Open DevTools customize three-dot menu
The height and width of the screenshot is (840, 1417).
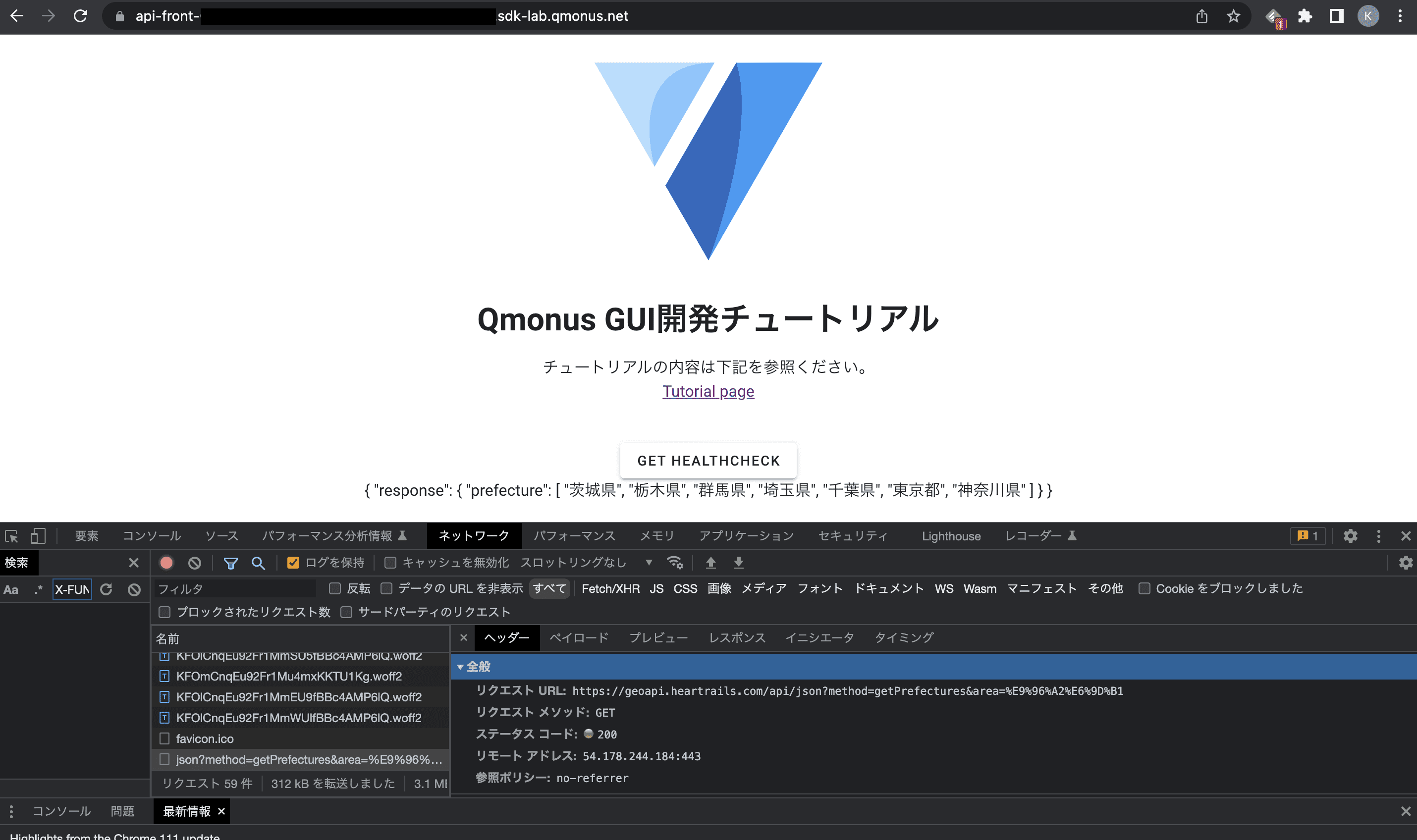[1379, 536]
